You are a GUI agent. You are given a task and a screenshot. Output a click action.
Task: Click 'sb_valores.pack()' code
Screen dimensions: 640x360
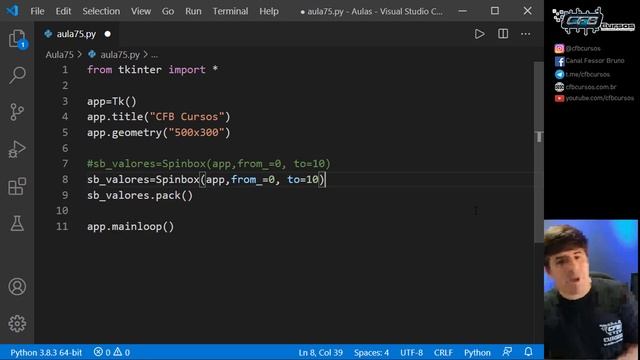(x=140, y=195)
